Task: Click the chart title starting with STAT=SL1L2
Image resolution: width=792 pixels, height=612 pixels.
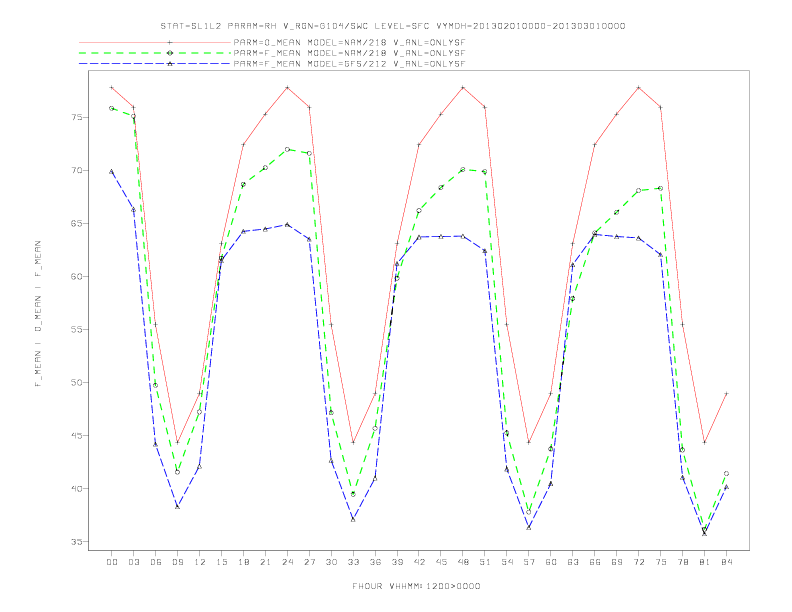Action: coord(393,26)
